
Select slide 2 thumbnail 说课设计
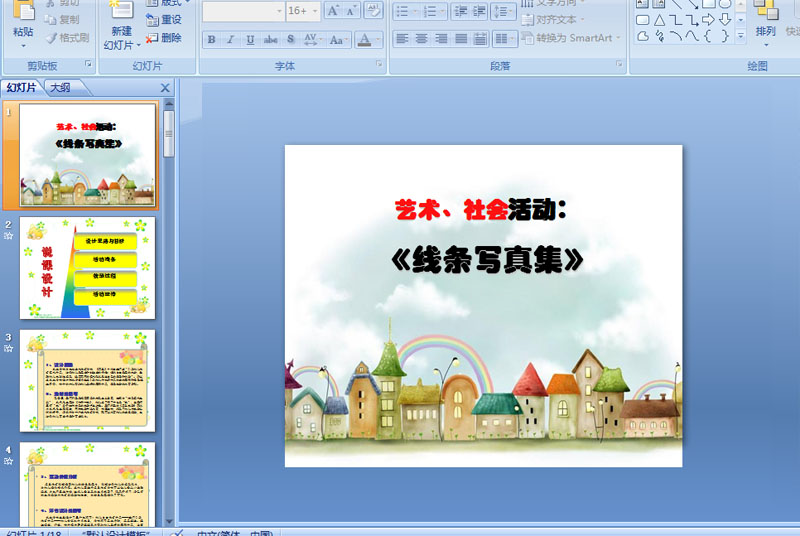tap(87, 268)
